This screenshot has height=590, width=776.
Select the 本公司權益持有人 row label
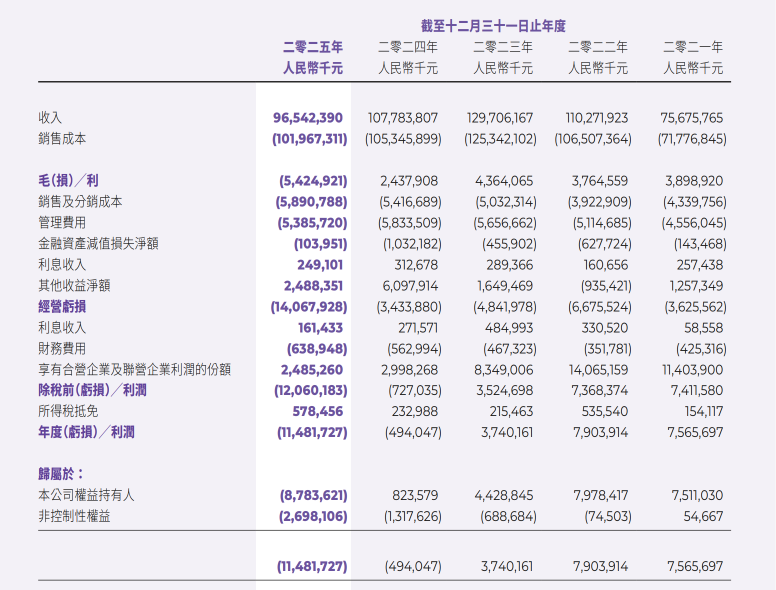pyautogui.click(x=86, y=495)
